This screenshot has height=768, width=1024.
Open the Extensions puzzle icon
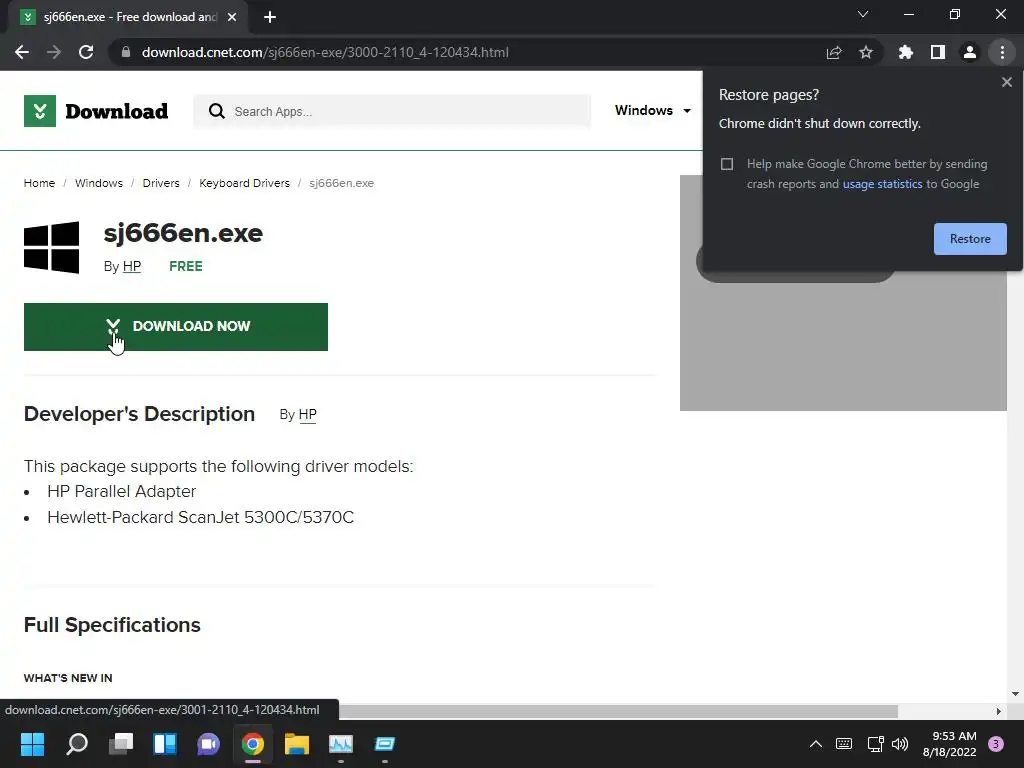tap(905, 52)
